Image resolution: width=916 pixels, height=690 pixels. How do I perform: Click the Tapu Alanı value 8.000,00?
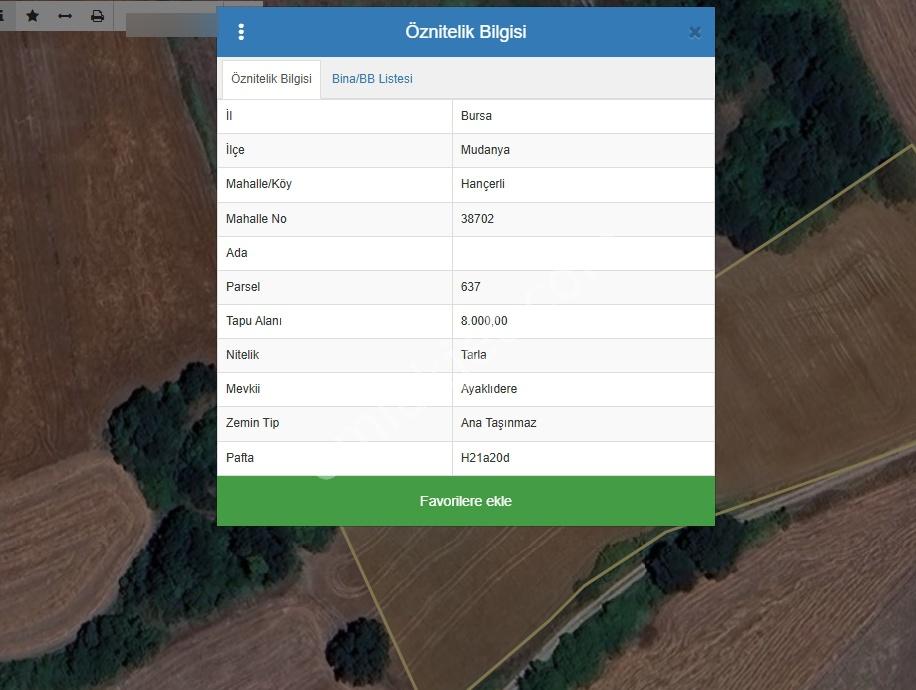tap(484, 321)
